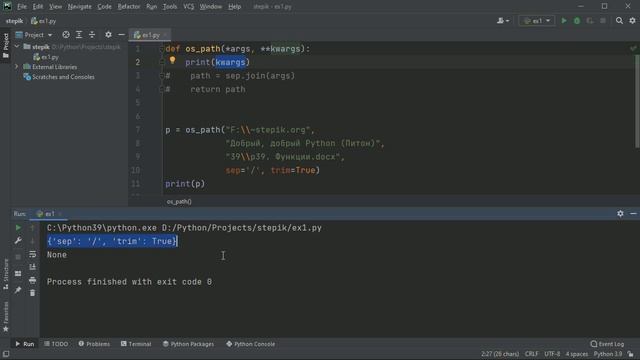Click caret position 2:27 in status bar
The image size is (640, 360).
coord(500,354)
